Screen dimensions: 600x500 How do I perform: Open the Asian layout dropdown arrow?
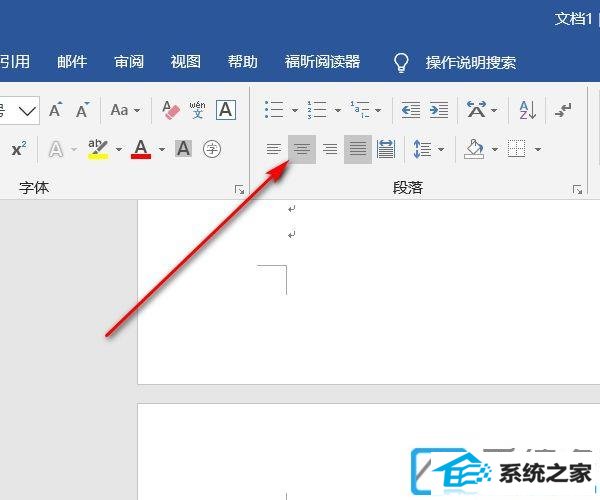coord(494,110)
